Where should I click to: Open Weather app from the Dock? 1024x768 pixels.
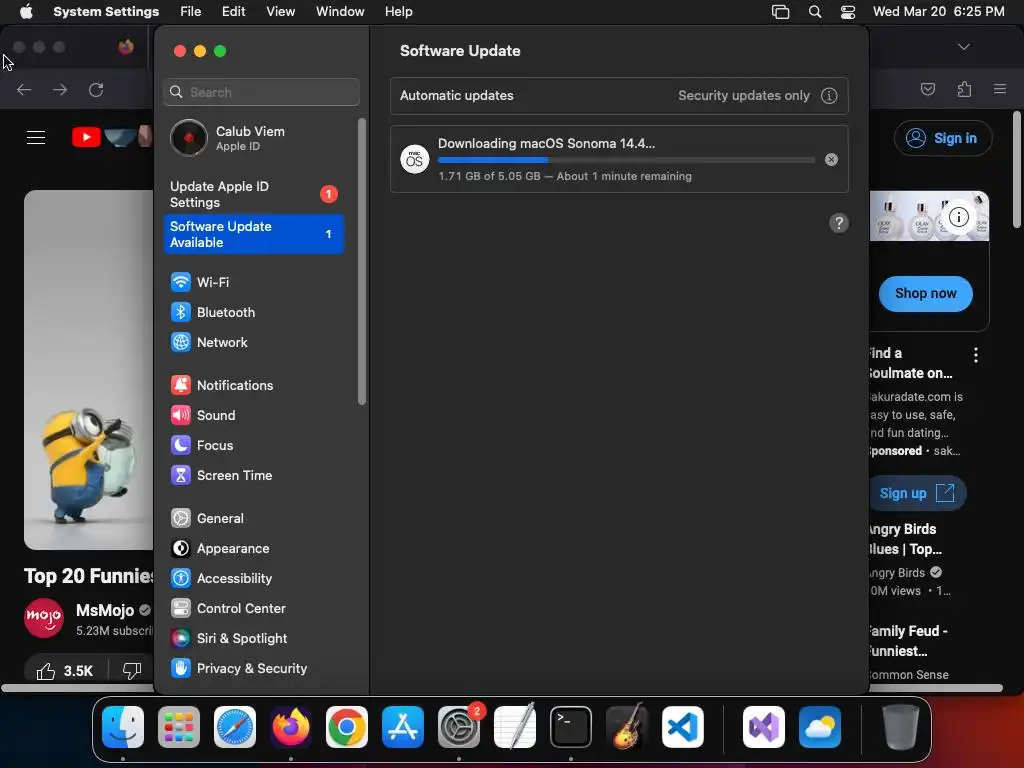click(x=820, y=727)
